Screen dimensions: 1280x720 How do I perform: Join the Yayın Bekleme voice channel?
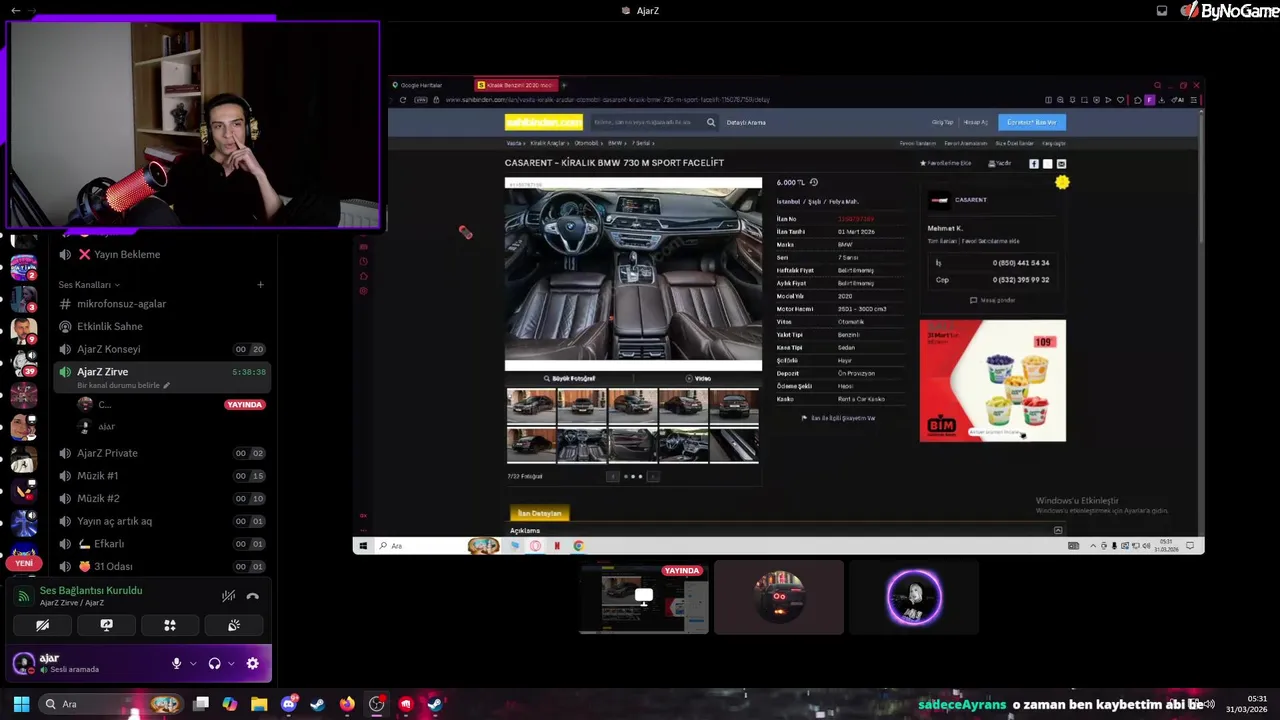(162, 254)
